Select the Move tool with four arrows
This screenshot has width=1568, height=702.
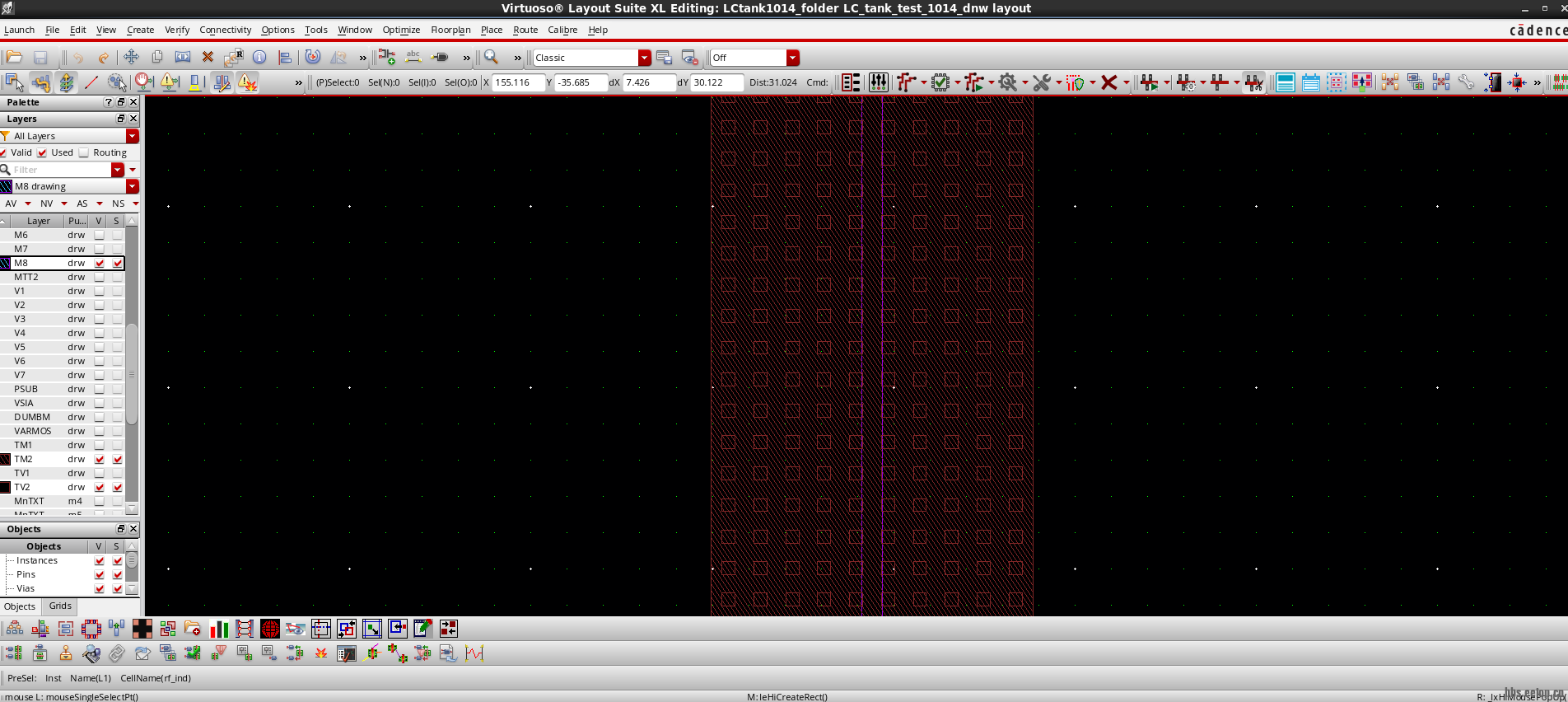[x=131, y=58]
